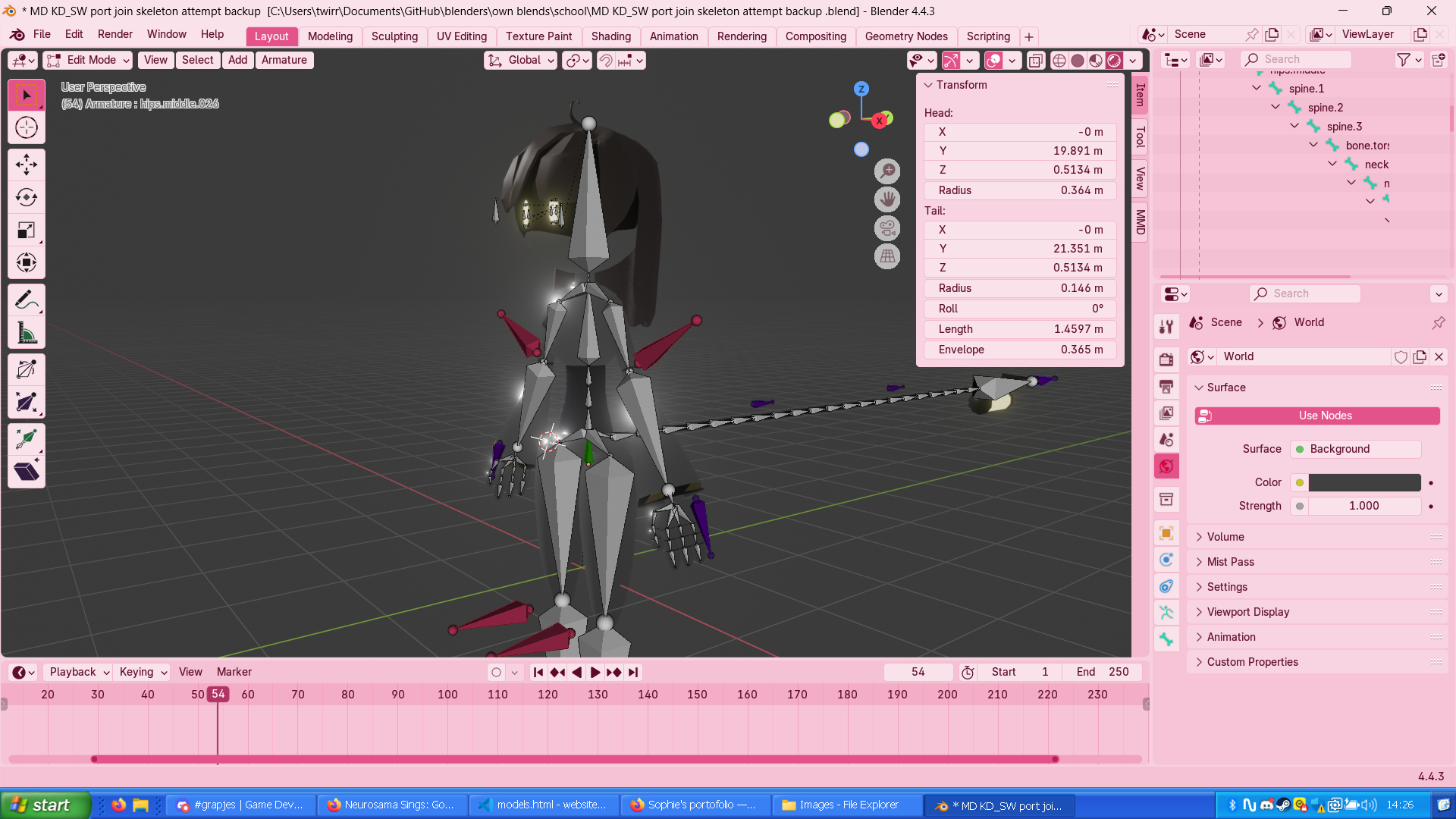This screenshot has width=1456, height=819.
Task: Select the Move tool in toolbar
Action: [27, 165]
